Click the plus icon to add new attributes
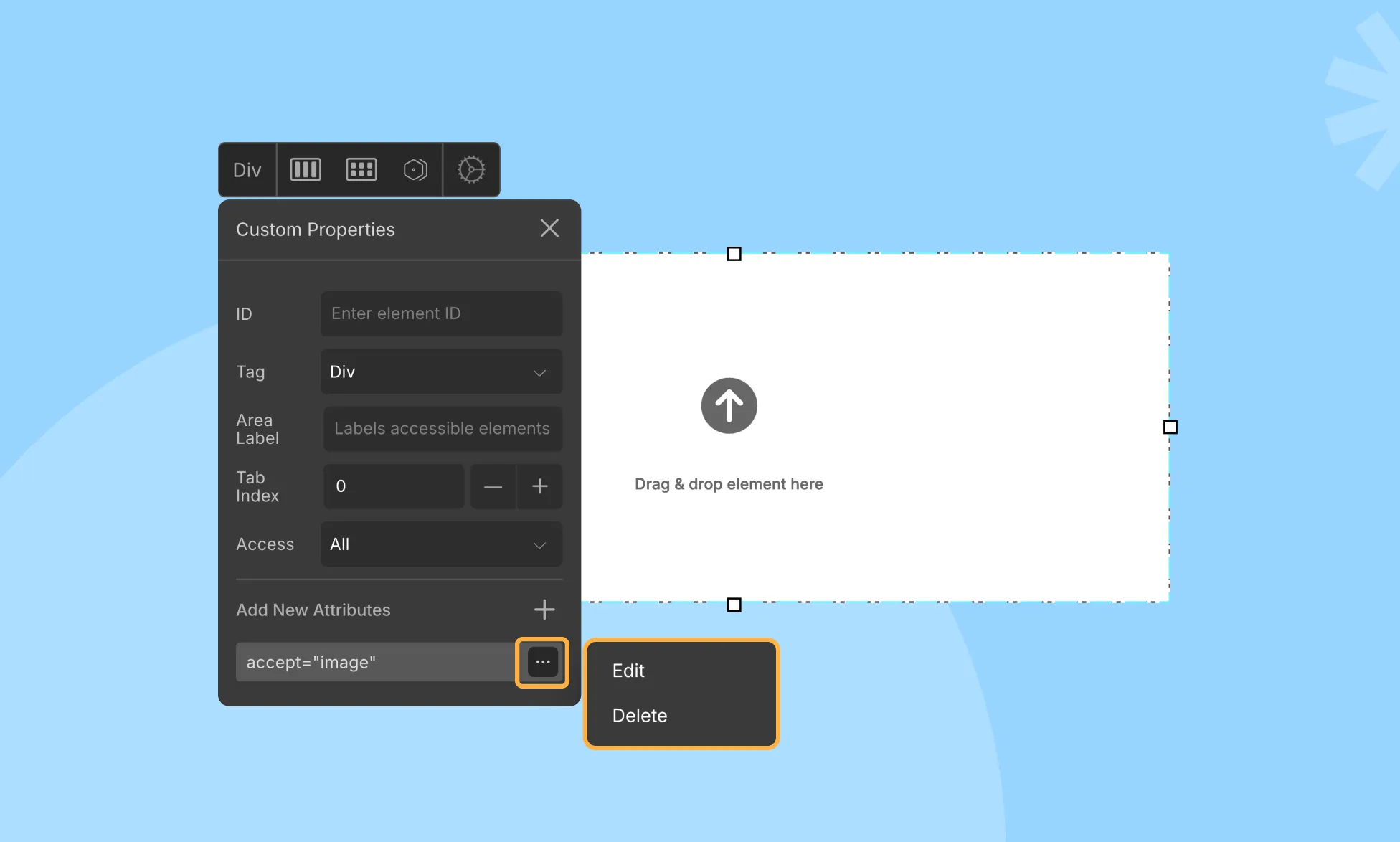This screenshot has width=1400, height=842. coord(544,610)
